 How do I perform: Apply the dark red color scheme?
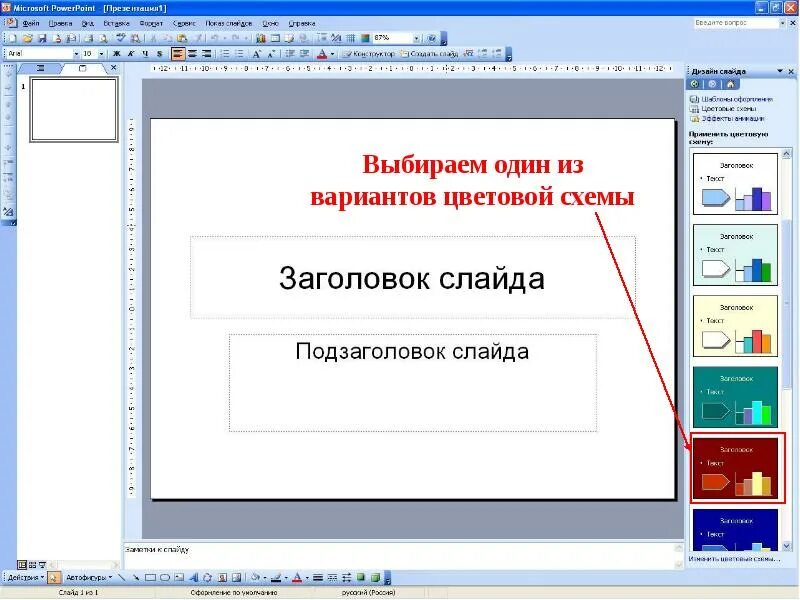(735, 468)
